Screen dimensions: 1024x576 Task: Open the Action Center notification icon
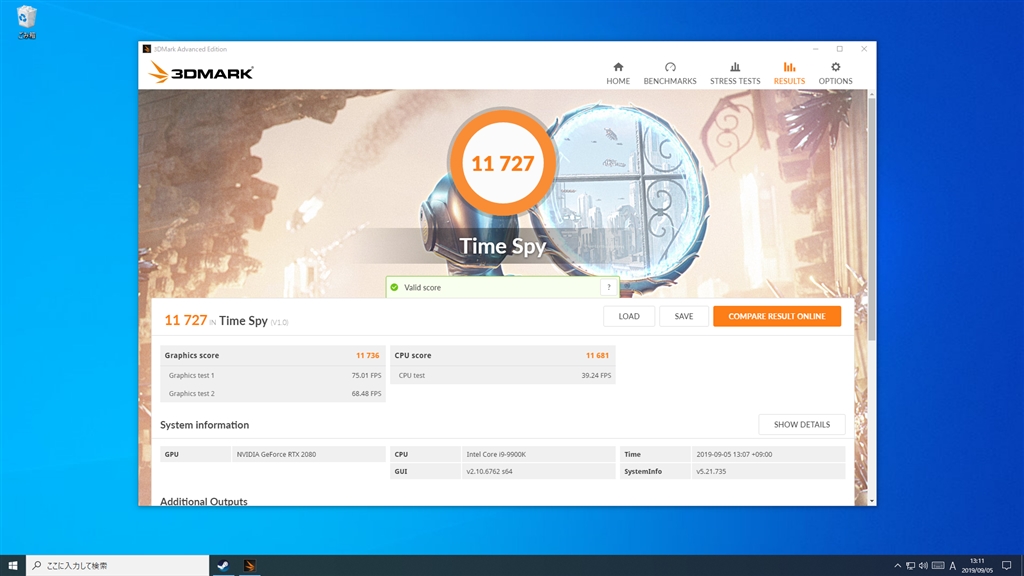pos(1007,566)
